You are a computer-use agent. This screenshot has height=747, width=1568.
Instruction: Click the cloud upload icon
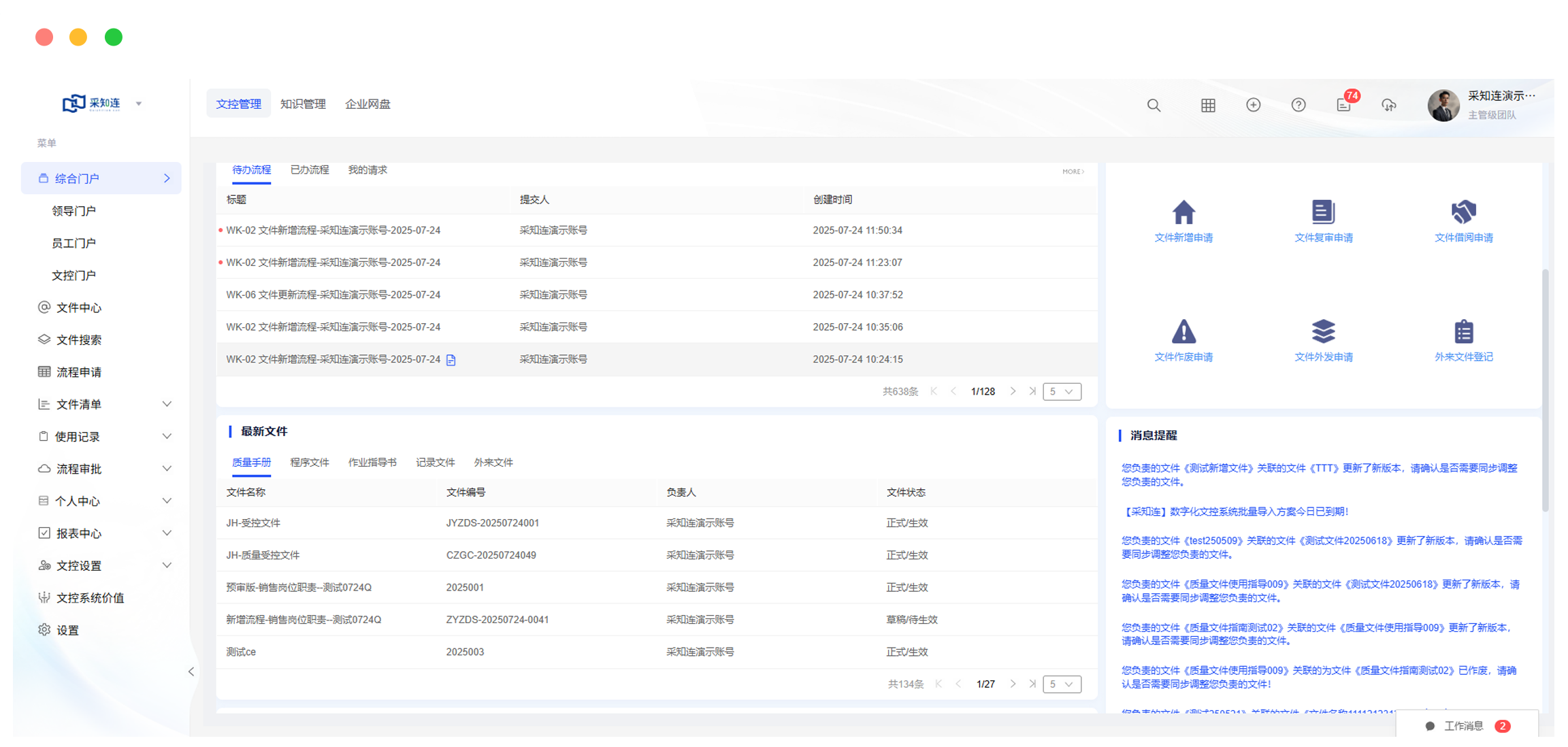coord(1389,105)
